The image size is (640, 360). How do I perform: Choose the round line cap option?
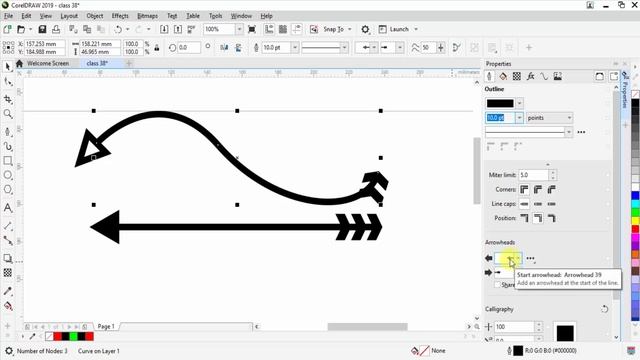[538, 204]
